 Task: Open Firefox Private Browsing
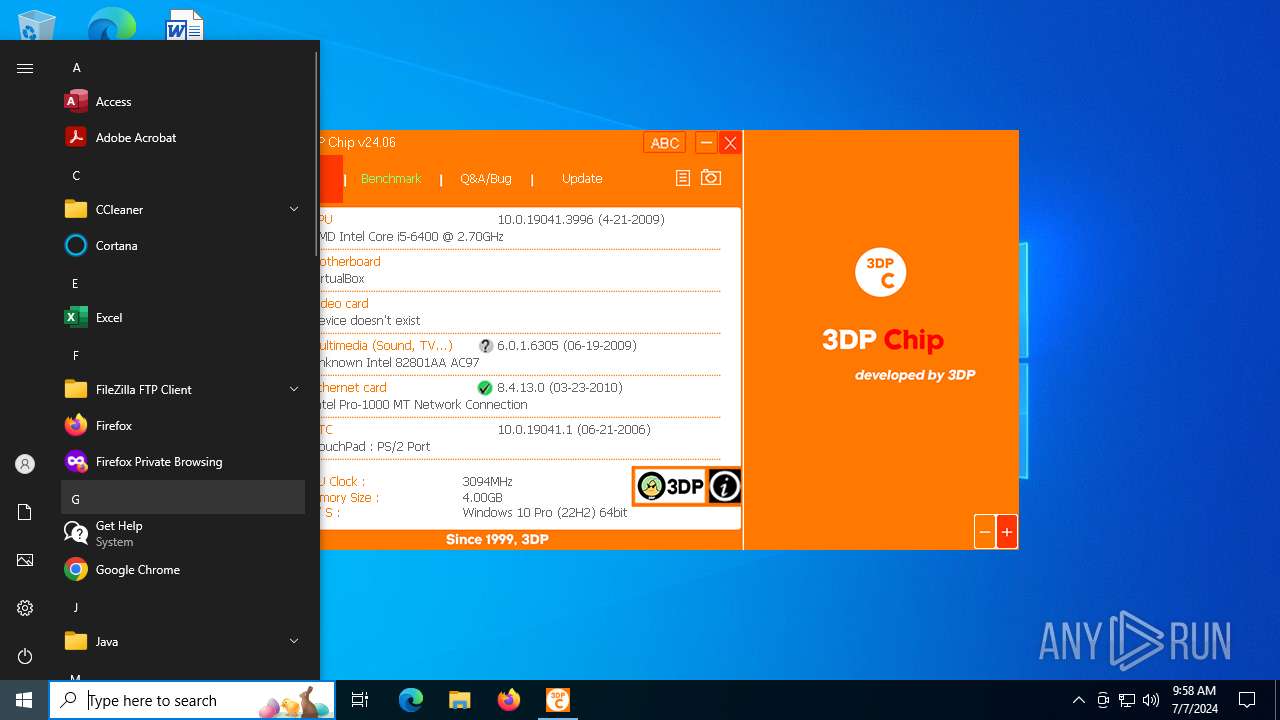pos(183,462)
